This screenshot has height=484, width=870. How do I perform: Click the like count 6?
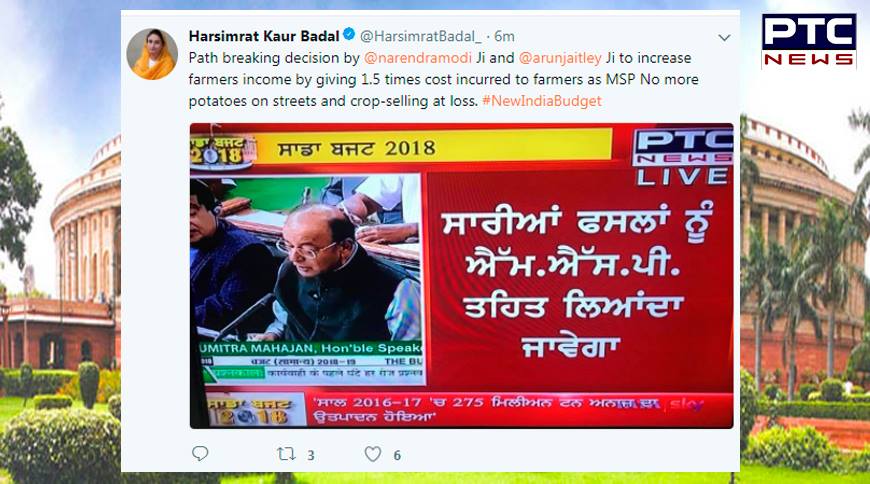397,455
